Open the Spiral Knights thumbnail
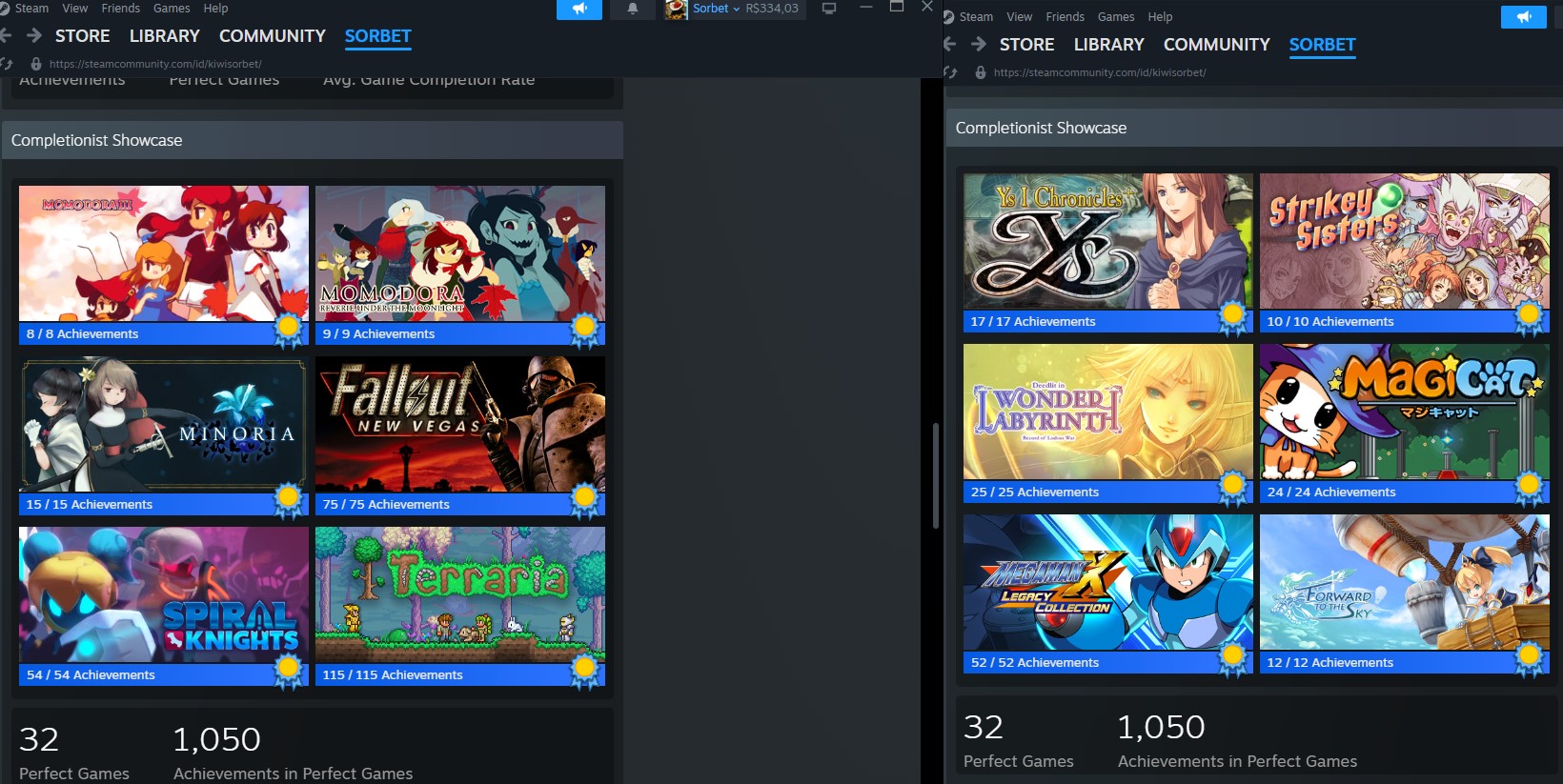The width and height of the screenshot is (1563, 784). tap(164, 594)
